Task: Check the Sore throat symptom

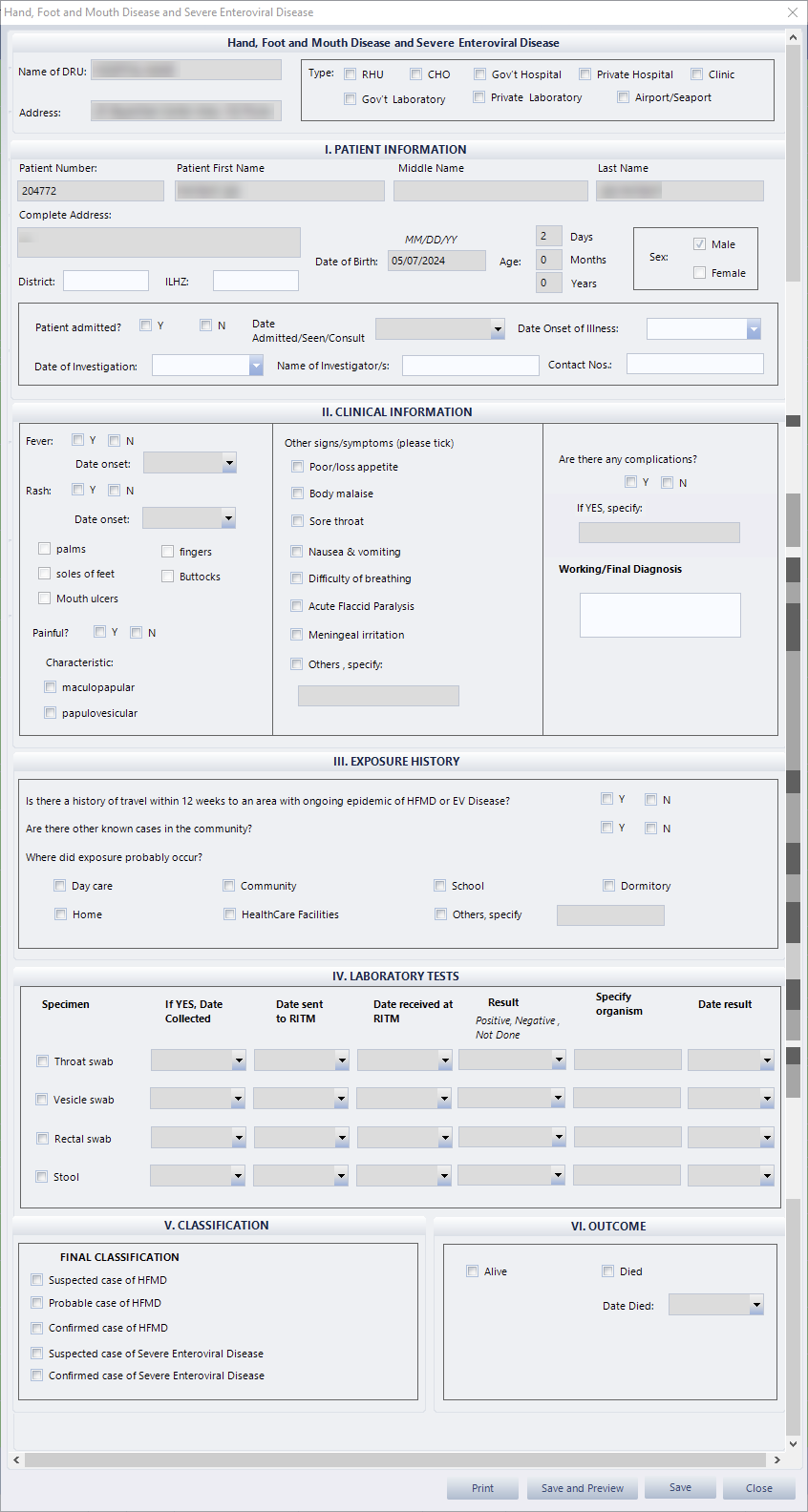Action: tap(298, 521)
